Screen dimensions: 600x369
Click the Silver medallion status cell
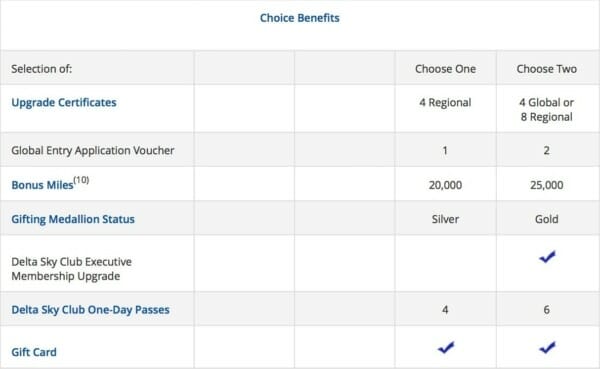pyautogui.click(x=445, y=219)
